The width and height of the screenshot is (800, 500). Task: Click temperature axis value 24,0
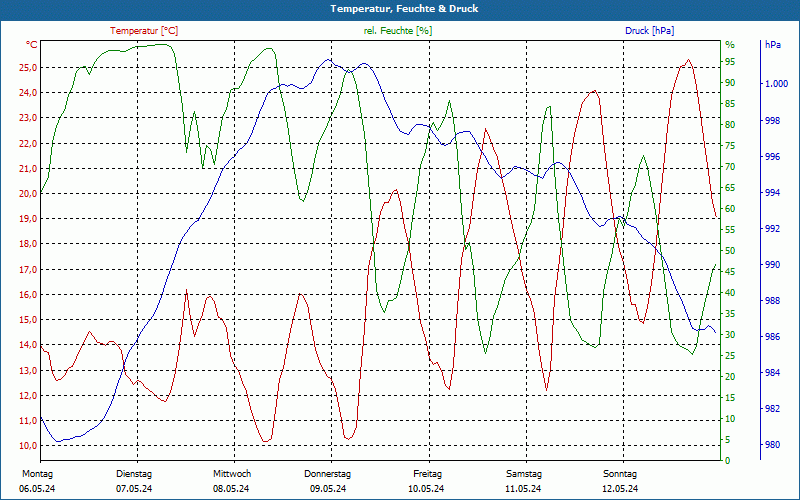pos(29,93)
